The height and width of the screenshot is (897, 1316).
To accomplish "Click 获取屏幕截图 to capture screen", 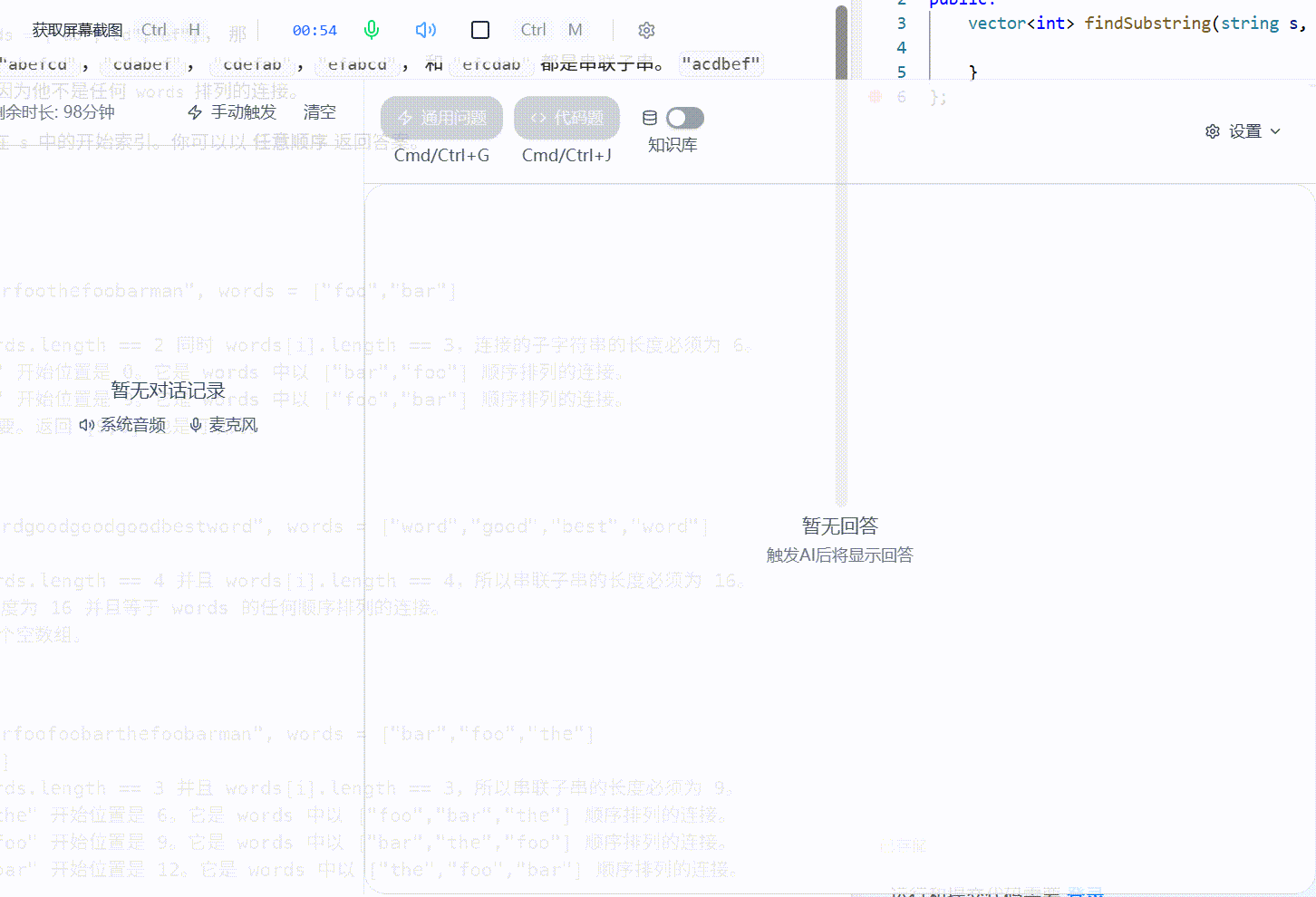I will click(x=77, y=30).
